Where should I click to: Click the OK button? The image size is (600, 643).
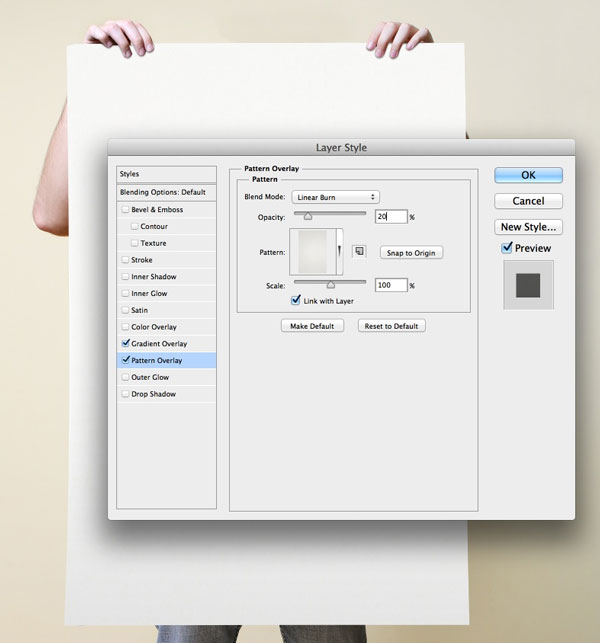(528, 175)
